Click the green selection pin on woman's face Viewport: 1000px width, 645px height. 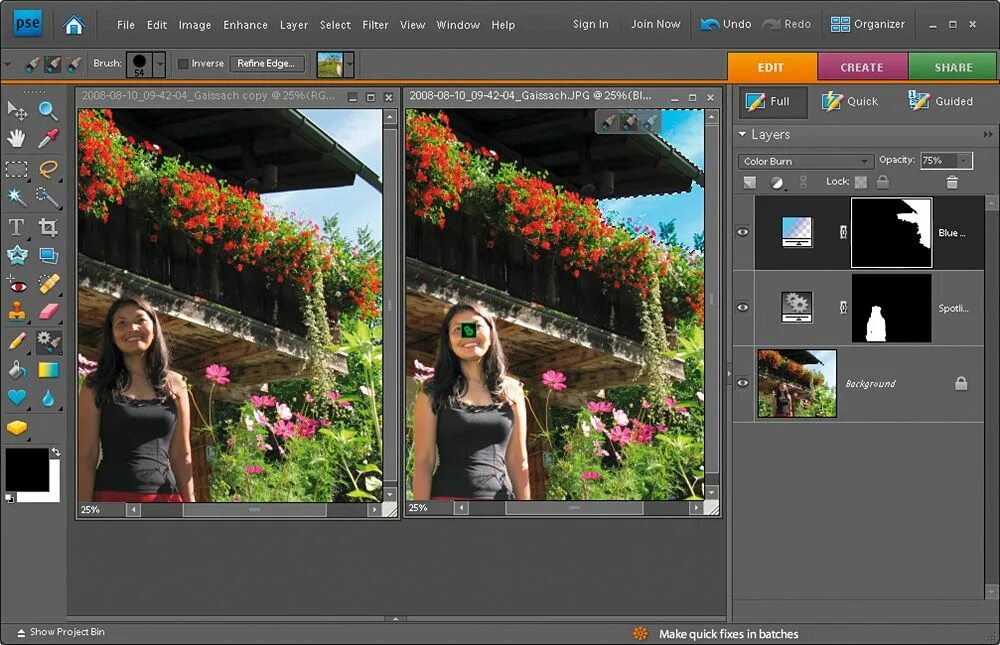(x=468, y=330)
